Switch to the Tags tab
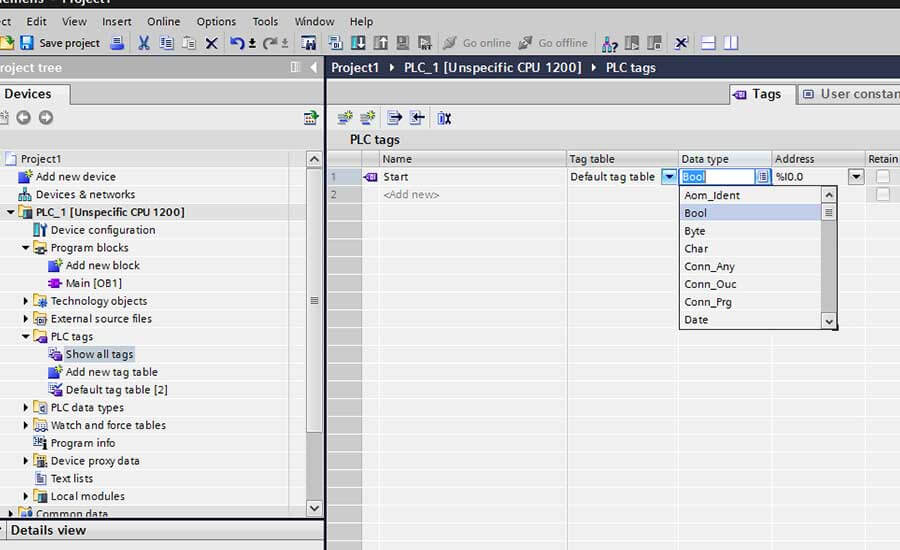 point(762,94)
